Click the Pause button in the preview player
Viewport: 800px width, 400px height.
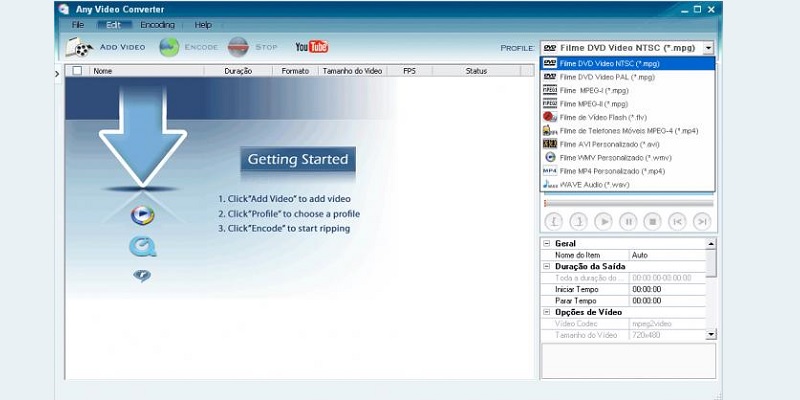628,221
